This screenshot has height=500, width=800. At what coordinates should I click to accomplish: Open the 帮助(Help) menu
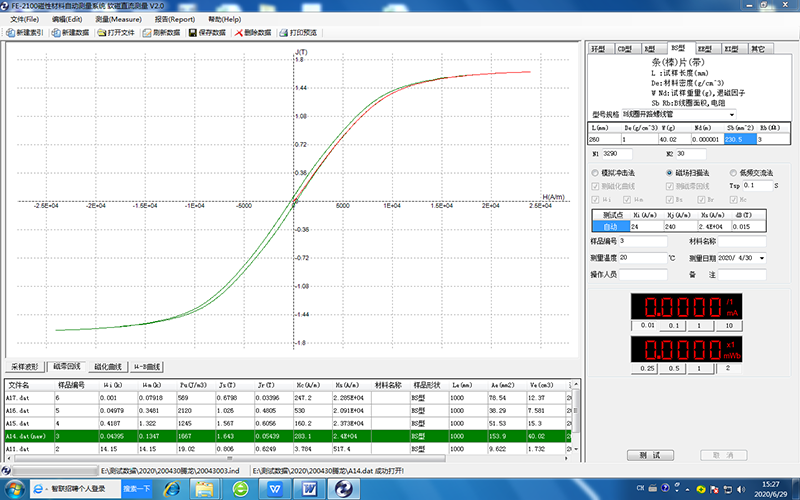point(224,19)
